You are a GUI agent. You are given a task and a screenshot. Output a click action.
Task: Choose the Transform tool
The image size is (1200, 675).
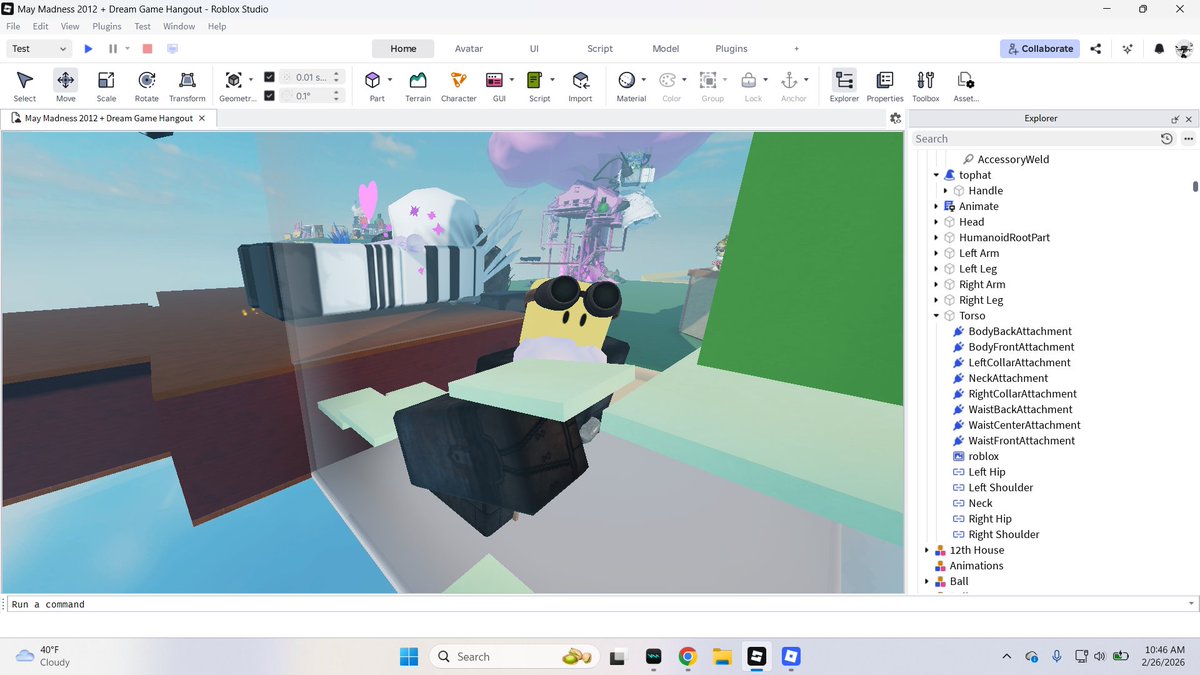point(187,86)
